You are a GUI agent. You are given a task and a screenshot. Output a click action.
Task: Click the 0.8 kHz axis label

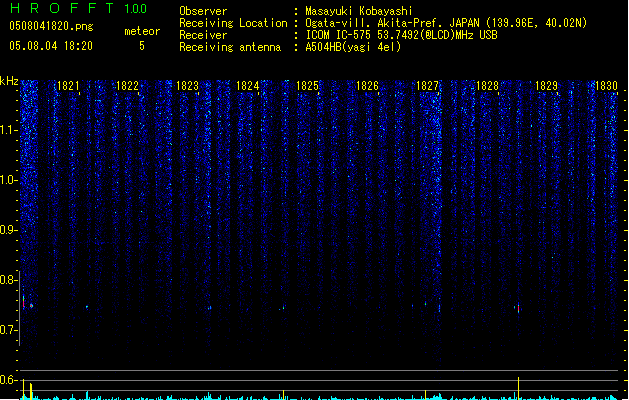[x=9, y=280]
